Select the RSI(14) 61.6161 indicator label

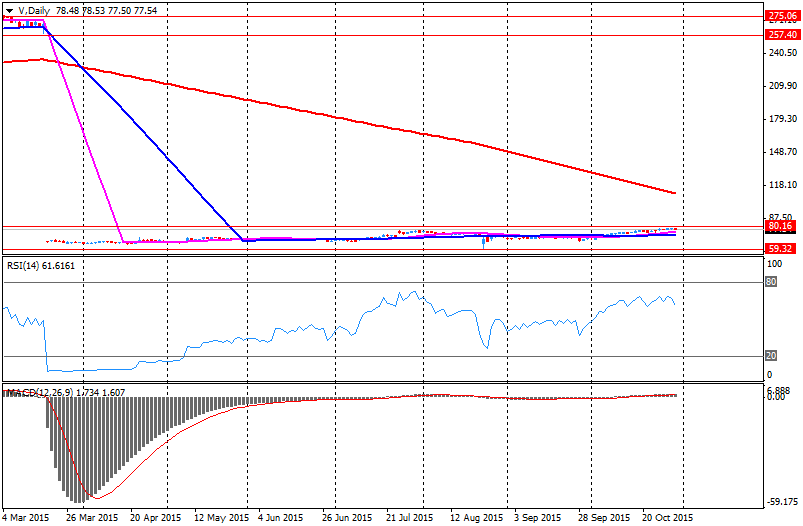tap(40, 266)
